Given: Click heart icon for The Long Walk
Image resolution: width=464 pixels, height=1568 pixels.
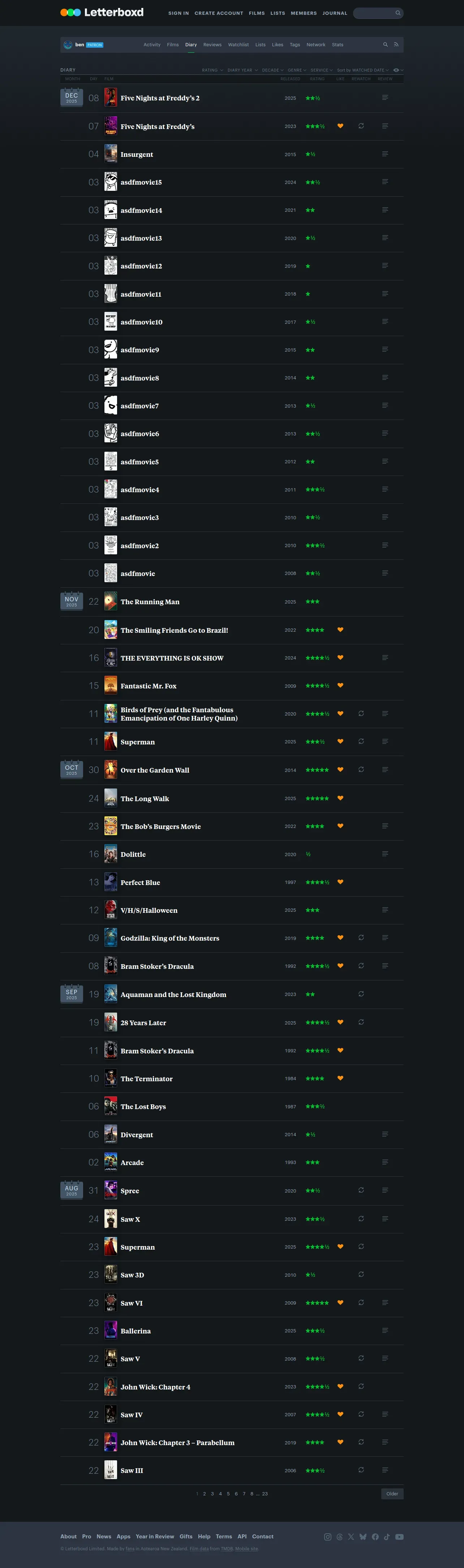Looking at the screenshot, I should (x=340, y=798).
